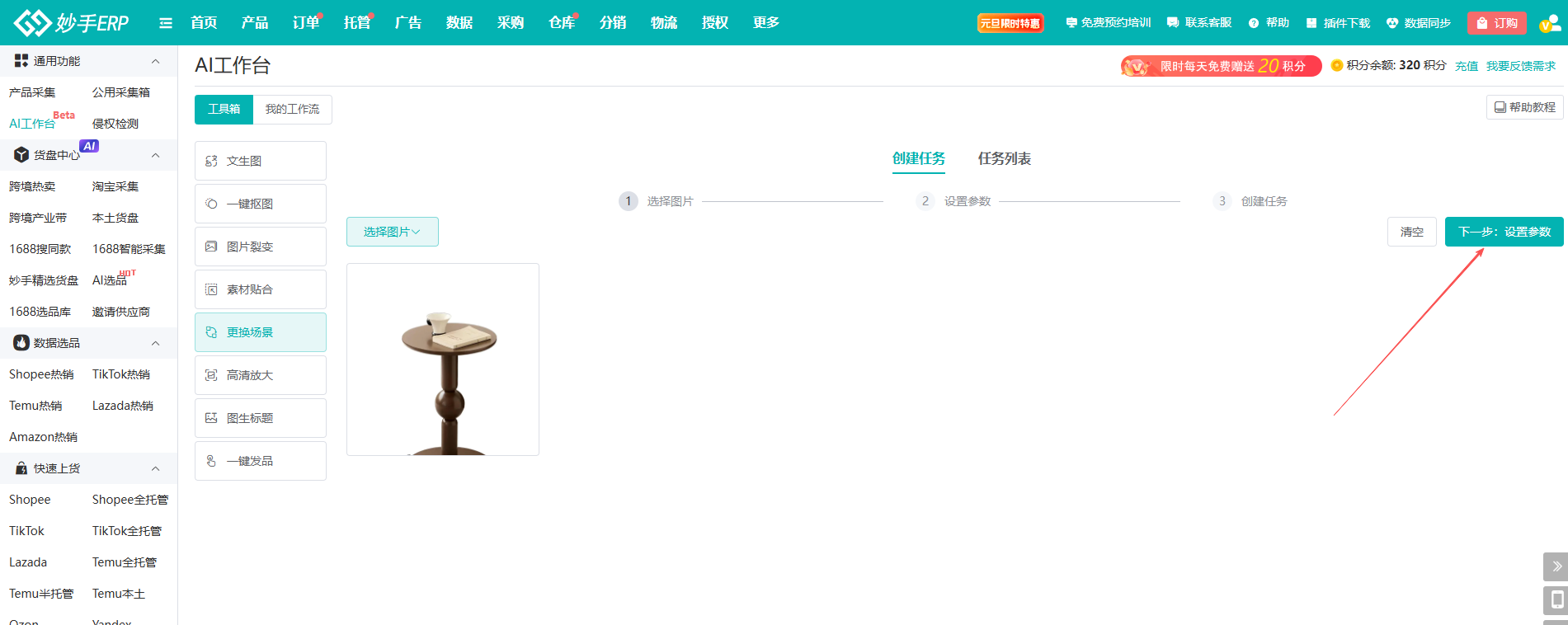This screenshot has width=1568, height=625.
Task: Switch to the 任务列表 tab
Action: [1005, 159]
